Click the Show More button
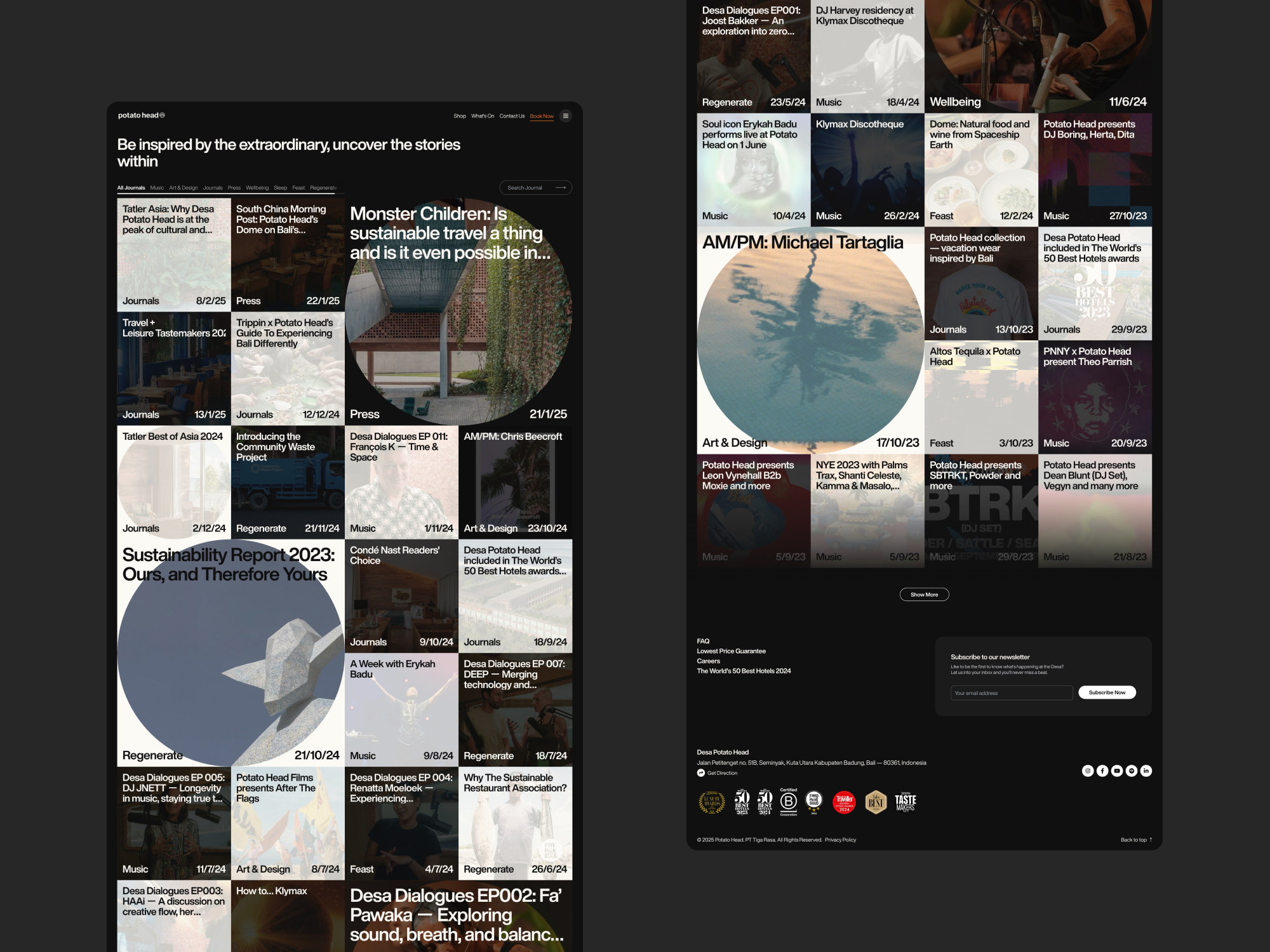 [924, 595]
